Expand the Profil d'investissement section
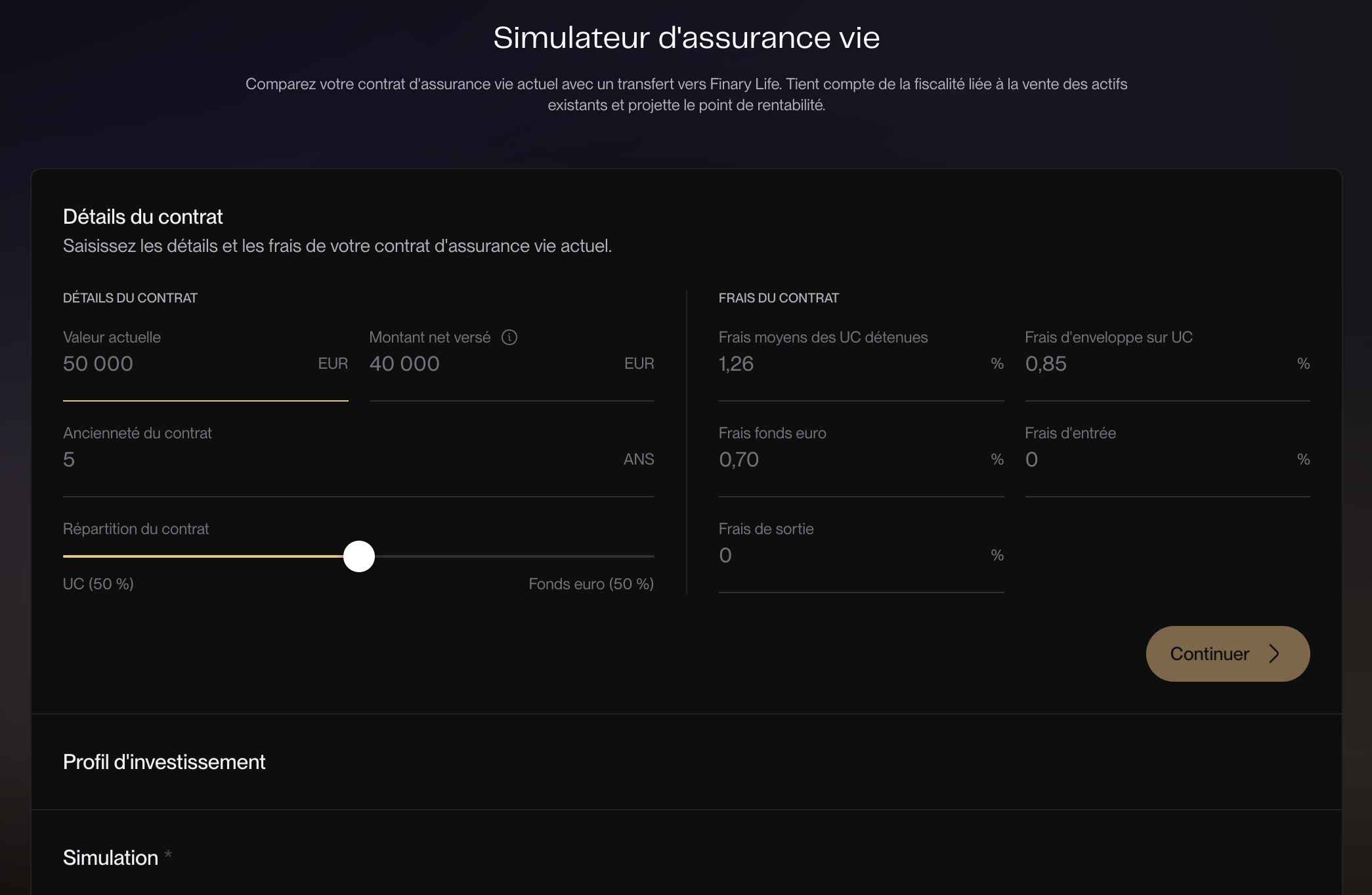Image resolution: width=1372 pixels, height=895 pixels. click(x=687, y=762)
